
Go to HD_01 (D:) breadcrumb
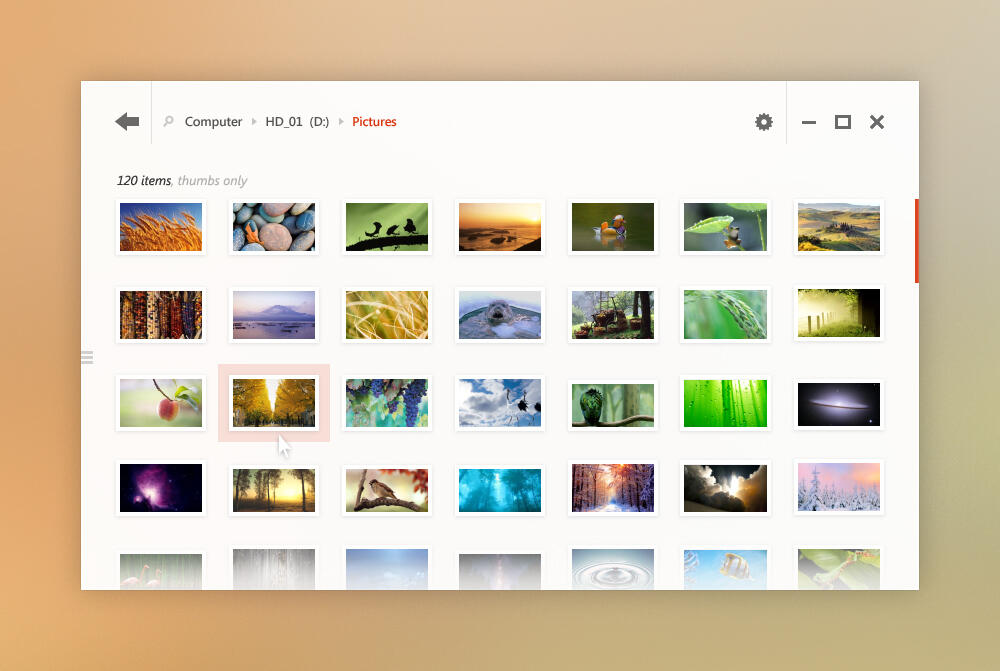point(297,122)
